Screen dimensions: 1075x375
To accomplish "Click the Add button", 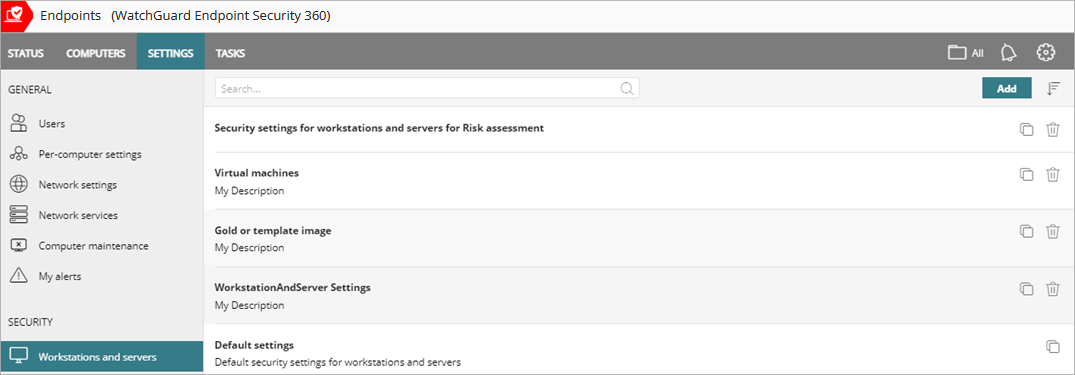I will 1006,88.
